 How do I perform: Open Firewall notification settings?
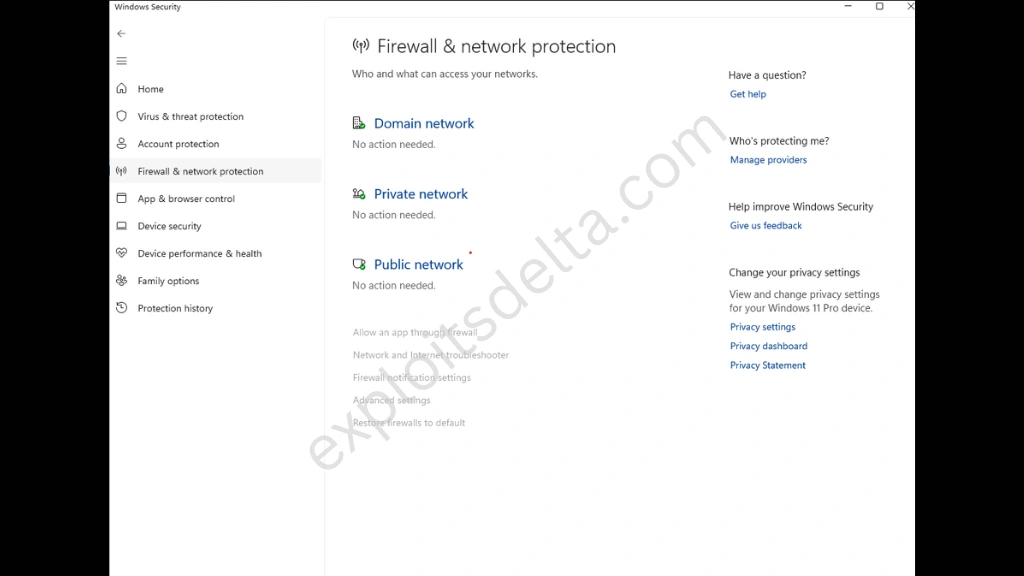coord(411,377)
